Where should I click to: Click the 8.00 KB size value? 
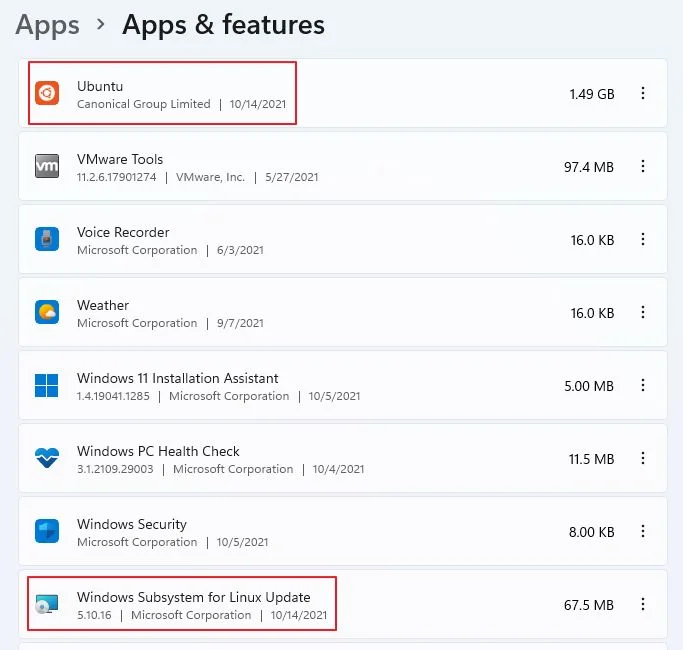[592, 532]
